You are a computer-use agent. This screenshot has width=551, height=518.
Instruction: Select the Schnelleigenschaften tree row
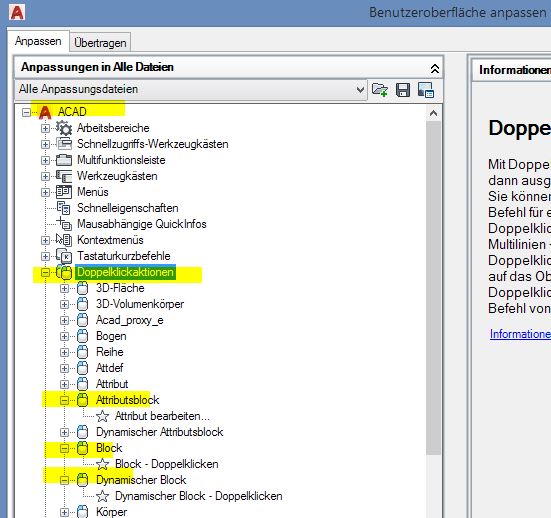pos(128,208)
